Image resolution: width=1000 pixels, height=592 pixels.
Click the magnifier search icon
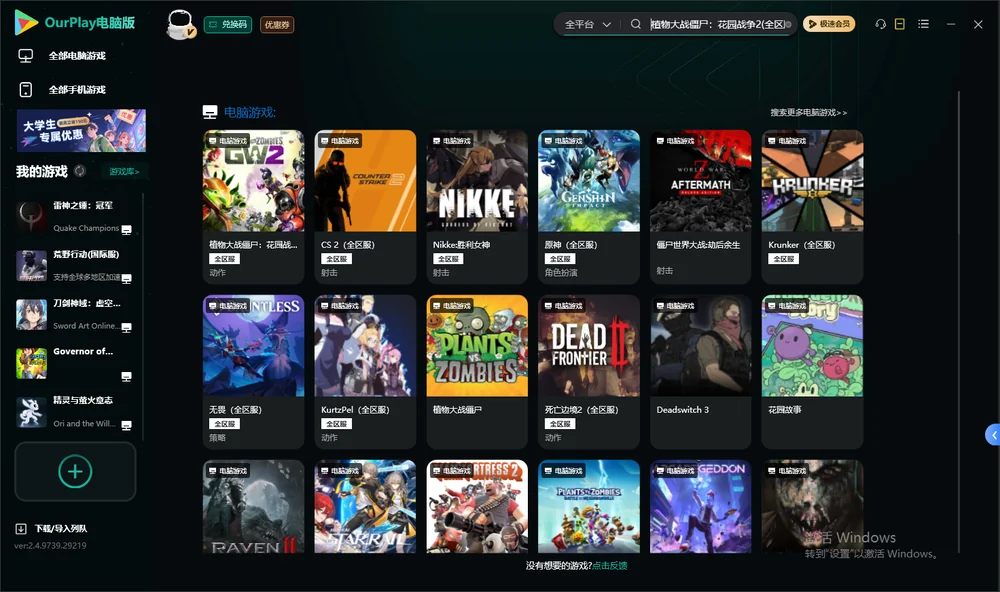[x=636, y=24]
